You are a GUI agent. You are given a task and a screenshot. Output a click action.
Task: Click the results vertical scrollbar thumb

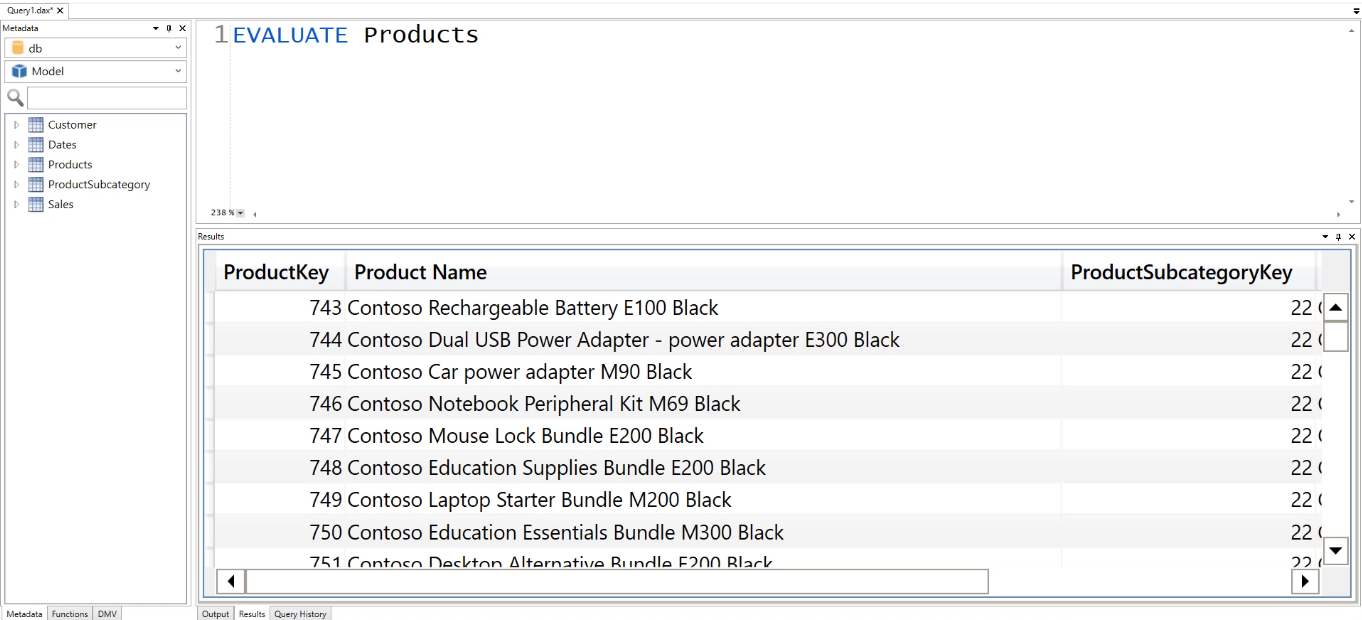coord(1336,337)
